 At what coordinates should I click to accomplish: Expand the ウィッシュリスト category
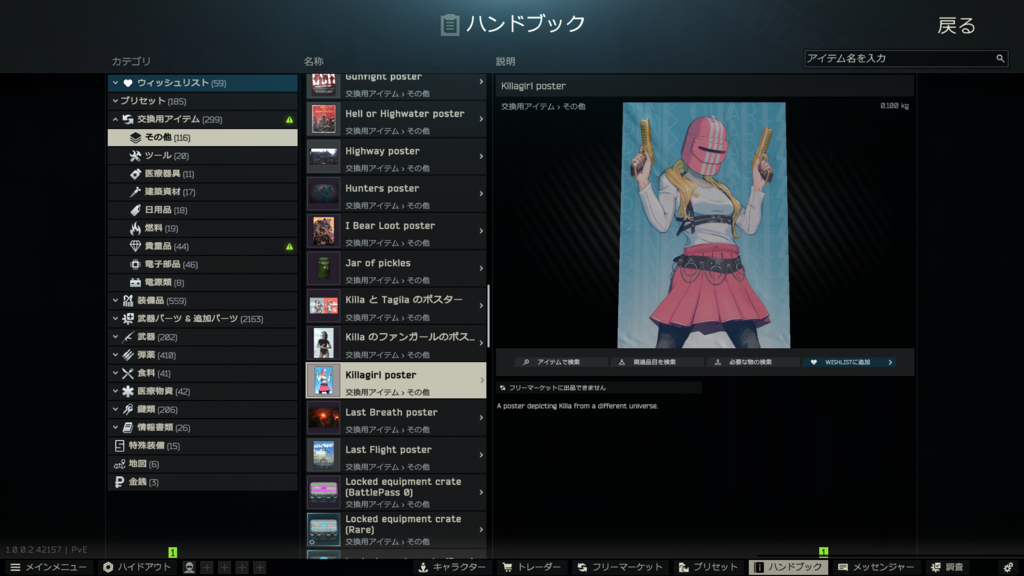click(x=116, y=83)
